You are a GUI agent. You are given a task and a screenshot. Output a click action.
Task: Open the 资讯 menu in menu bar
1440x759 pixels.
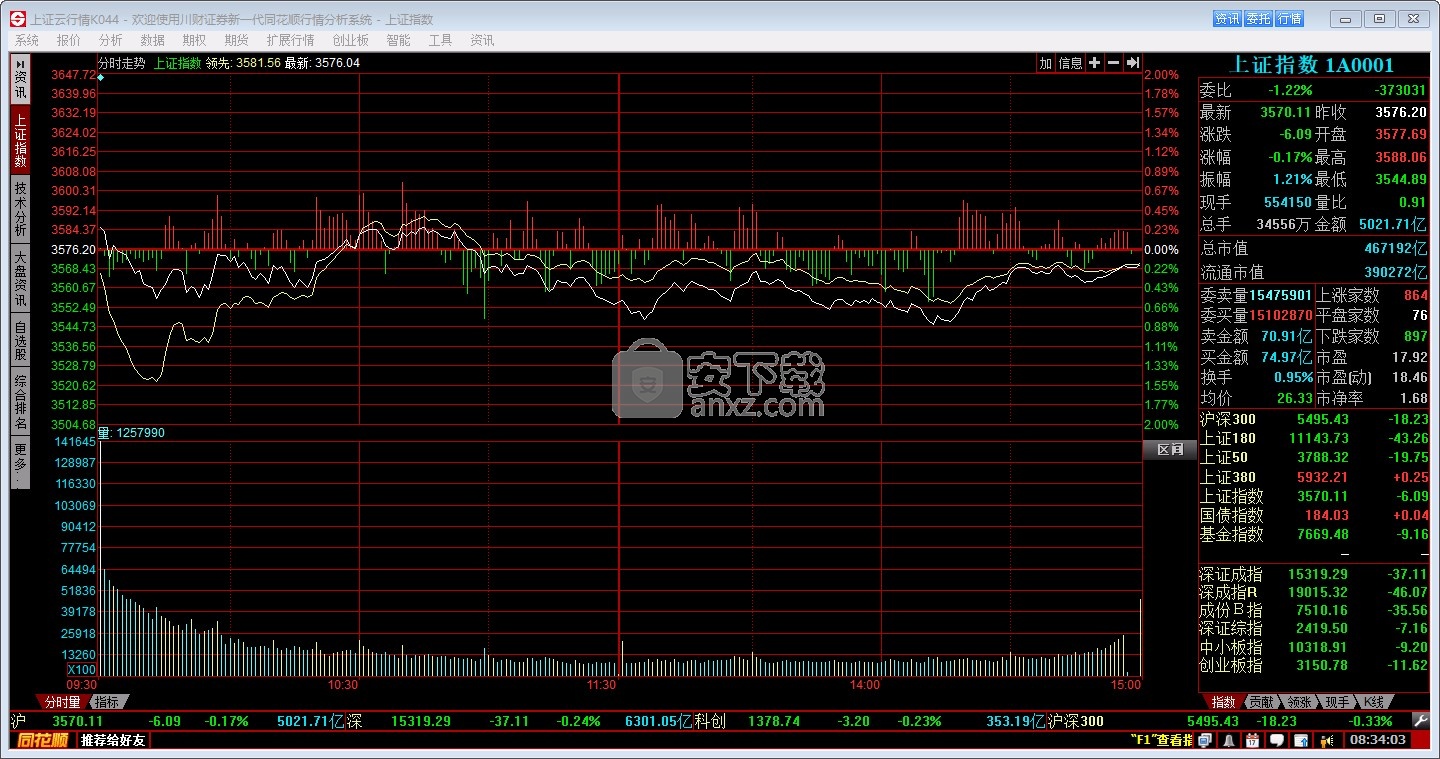(483, 40)
